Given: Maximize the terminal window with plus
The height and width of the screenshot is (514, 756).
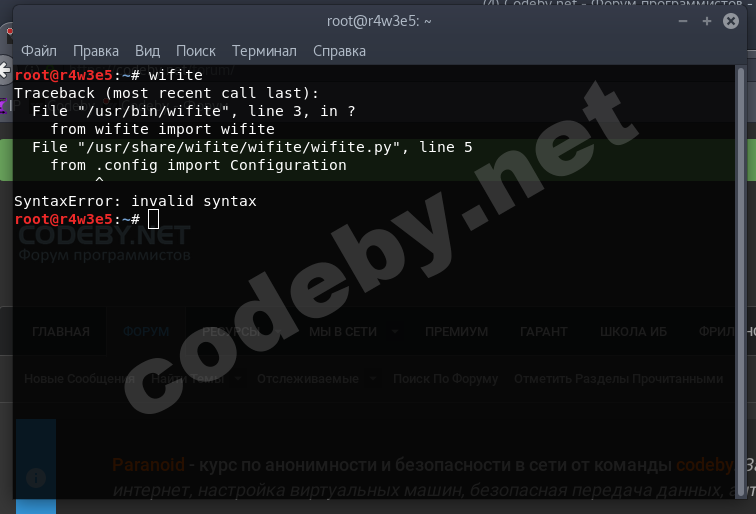Looking at the screenshot, I should pyautogui.click(x=707, y=21).
